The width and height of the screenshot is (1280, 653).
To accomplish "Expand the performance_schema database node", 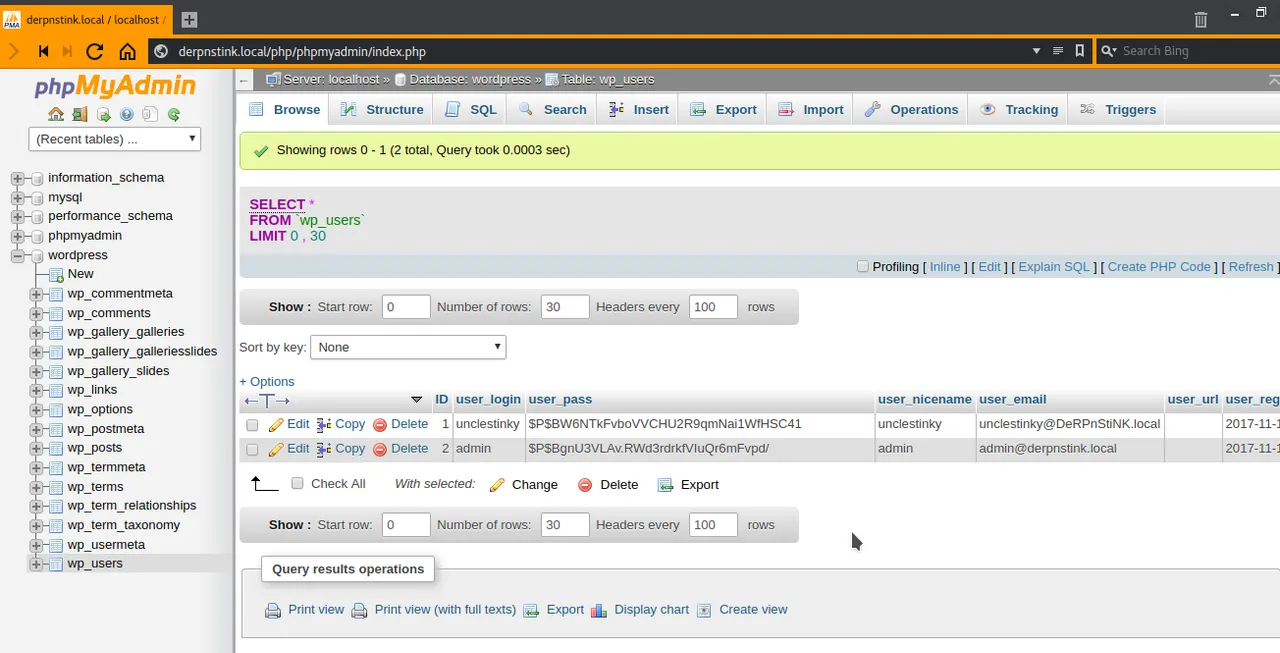I will click(17, 217).
